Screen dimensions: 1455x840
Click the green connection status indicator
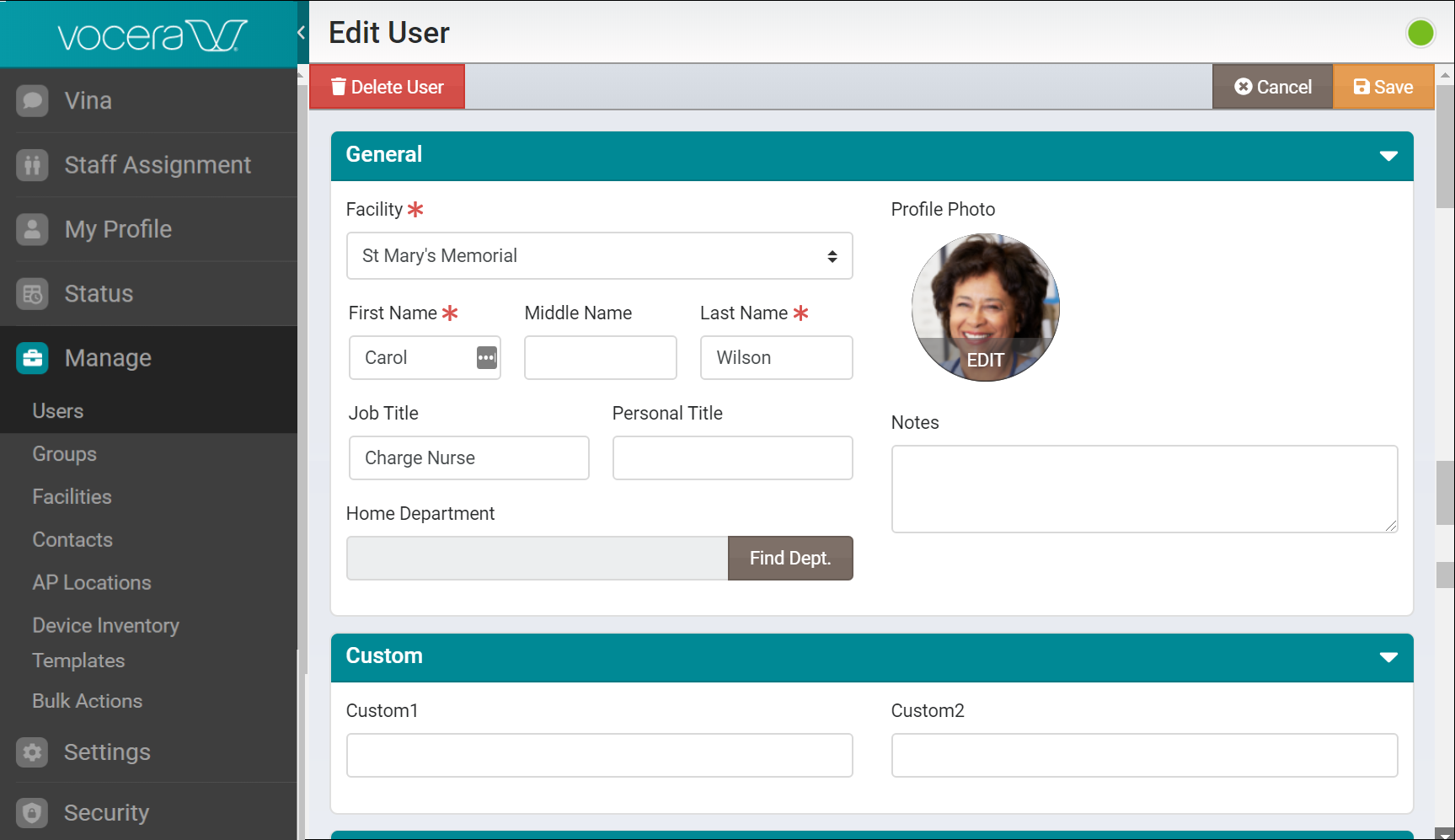click(1420, 32)
